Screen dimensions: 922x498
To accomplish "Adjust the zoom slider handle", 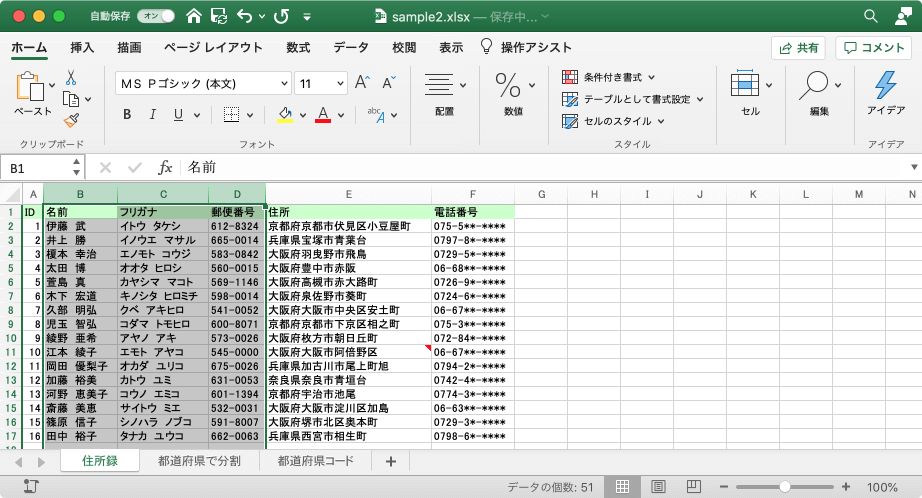I will coord(784,487).
